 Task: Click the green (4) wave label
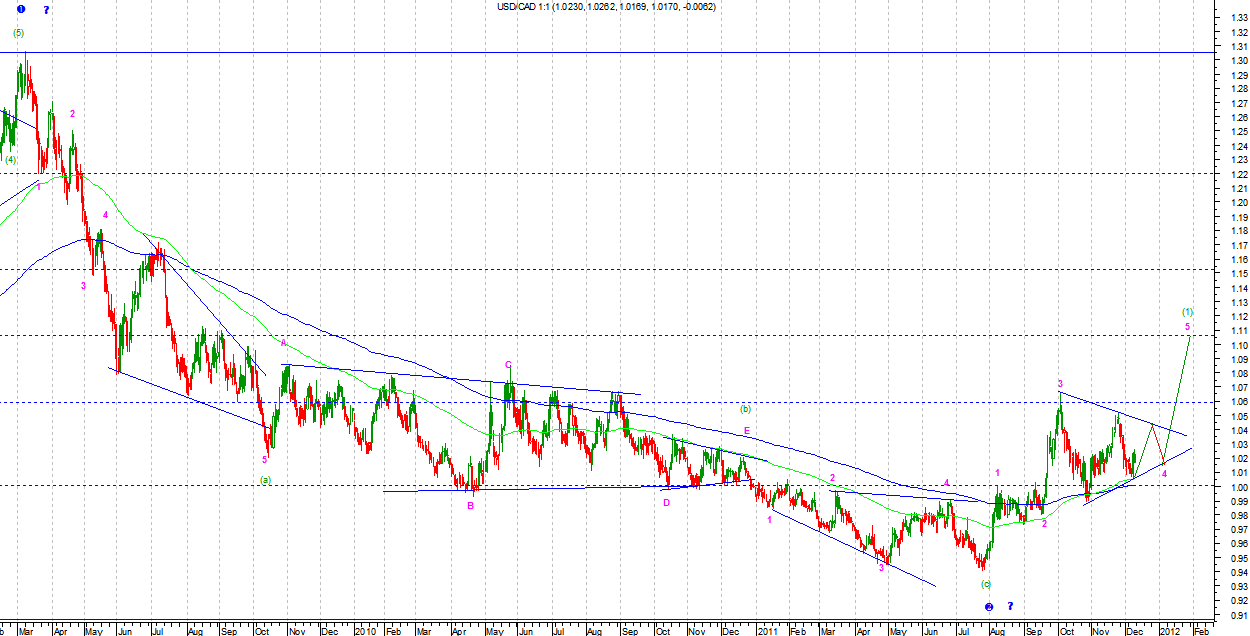(10, 159)
